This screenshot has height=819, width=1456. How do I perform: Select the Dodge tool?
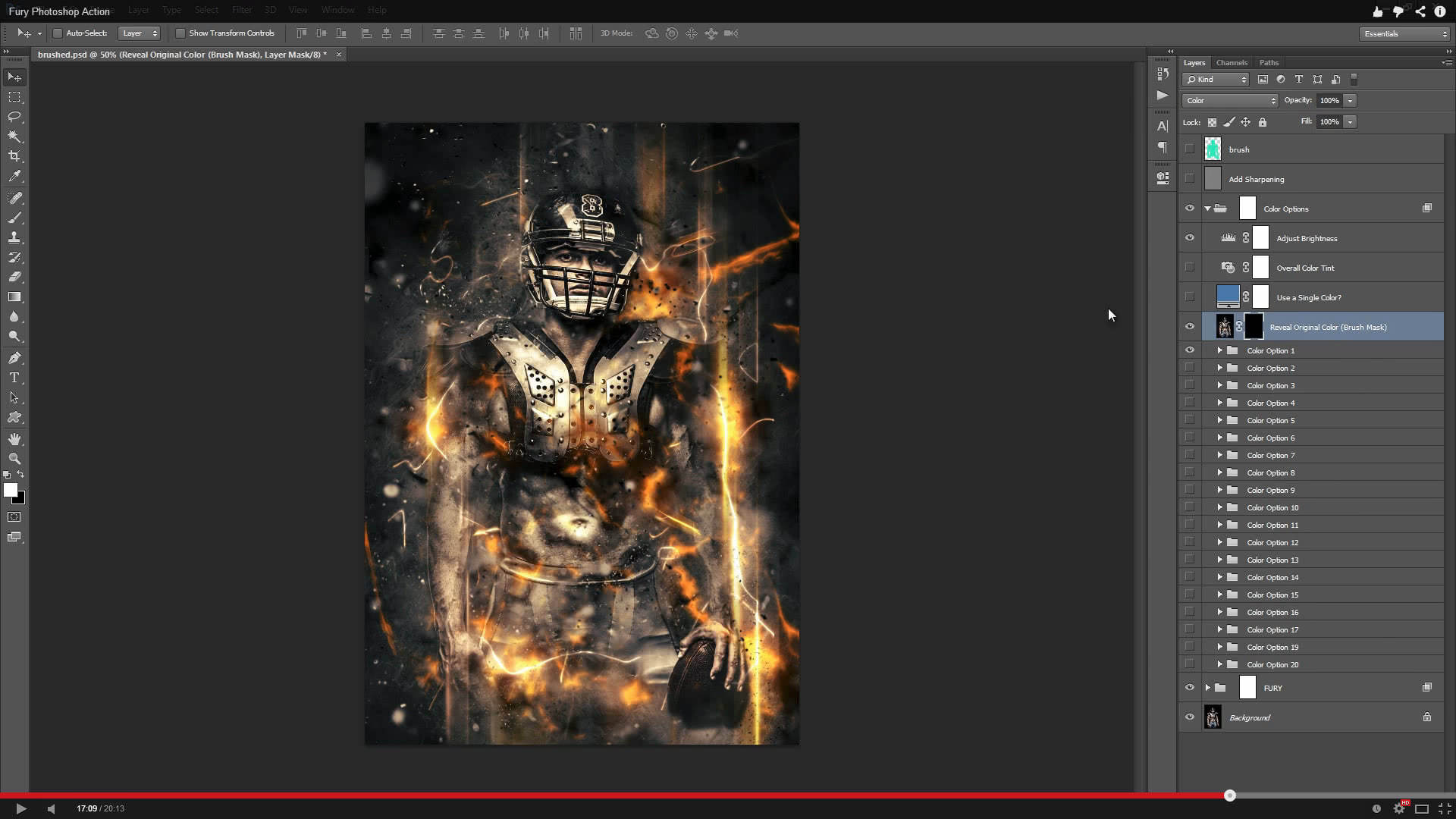tap(14, 336)
